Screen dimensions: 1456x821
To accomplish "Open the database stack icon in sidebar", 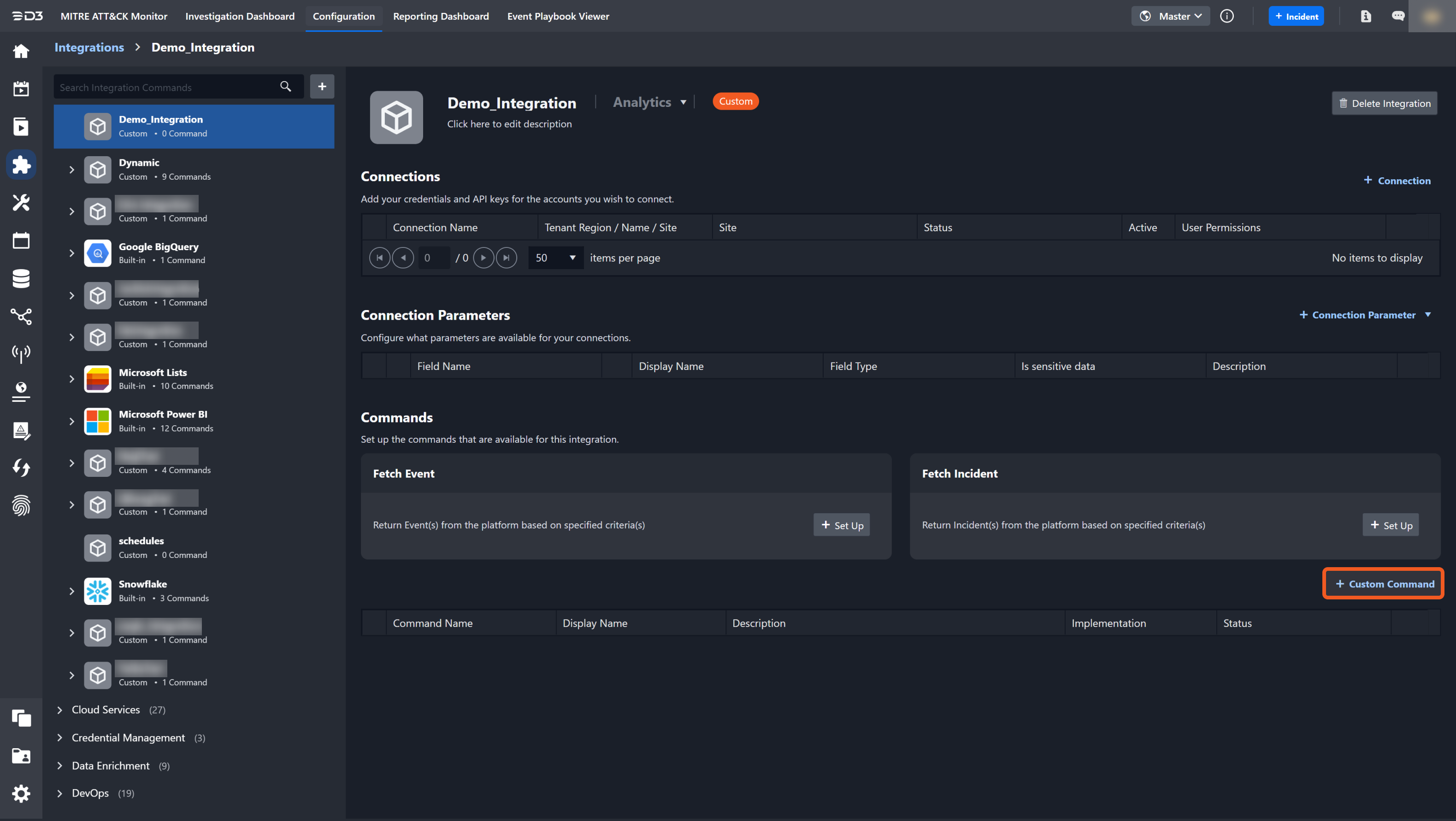I will coord(21,278).
